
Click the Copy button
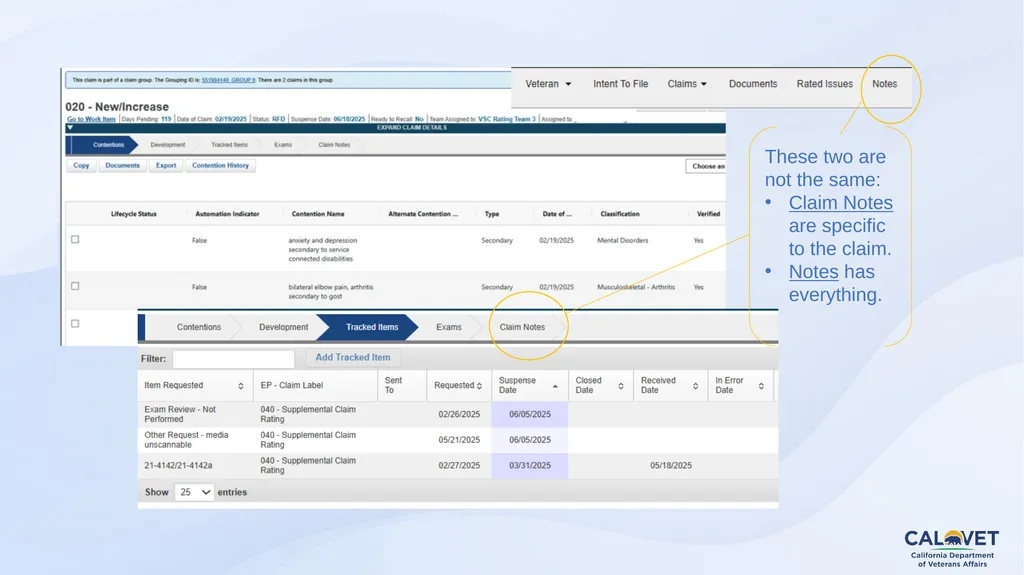point(81,165)
